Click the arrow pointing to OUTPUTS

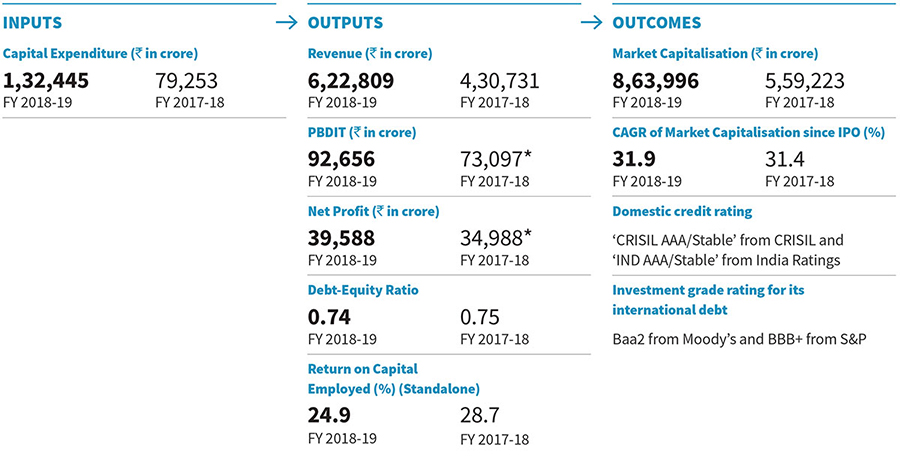click(286, 22)
